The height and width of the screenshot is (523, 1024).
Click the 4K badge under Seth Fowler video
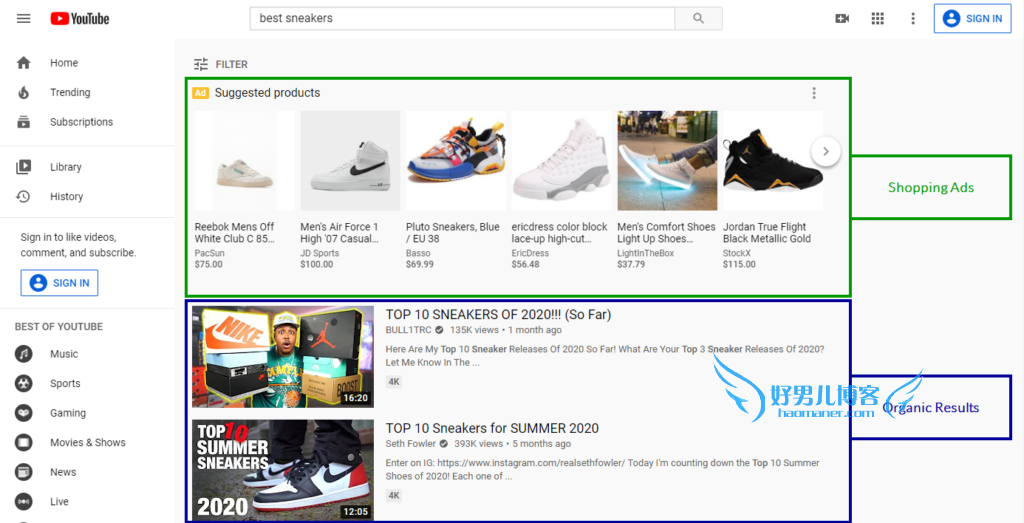[x=393, y=495]
